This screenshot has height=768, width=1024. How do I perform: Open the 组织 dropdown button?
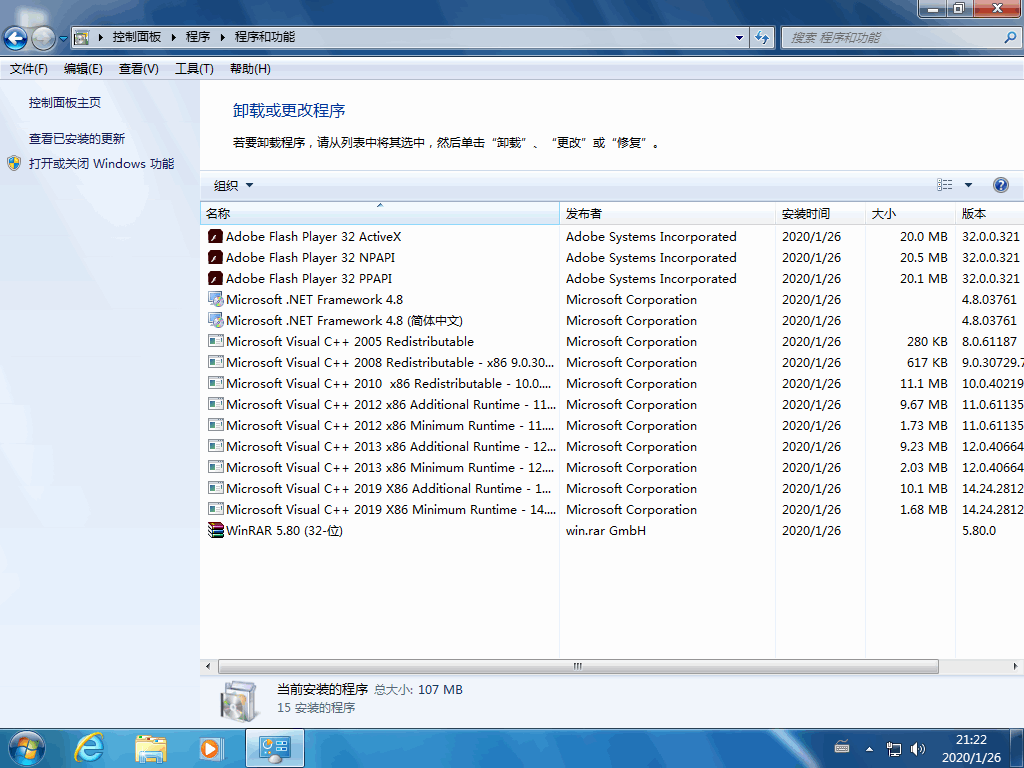pyautogui.click(x=233, y=185)
